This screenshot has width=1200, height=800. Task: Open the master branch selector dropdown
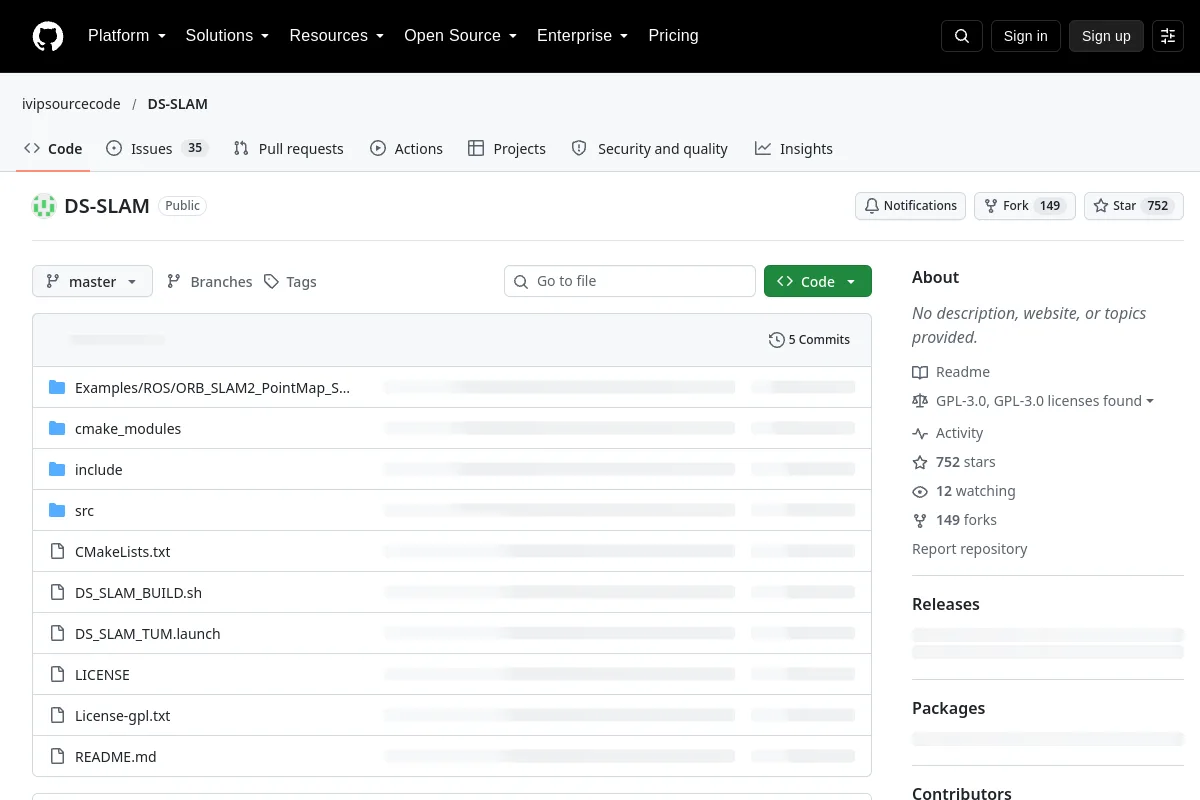[92, 281]
